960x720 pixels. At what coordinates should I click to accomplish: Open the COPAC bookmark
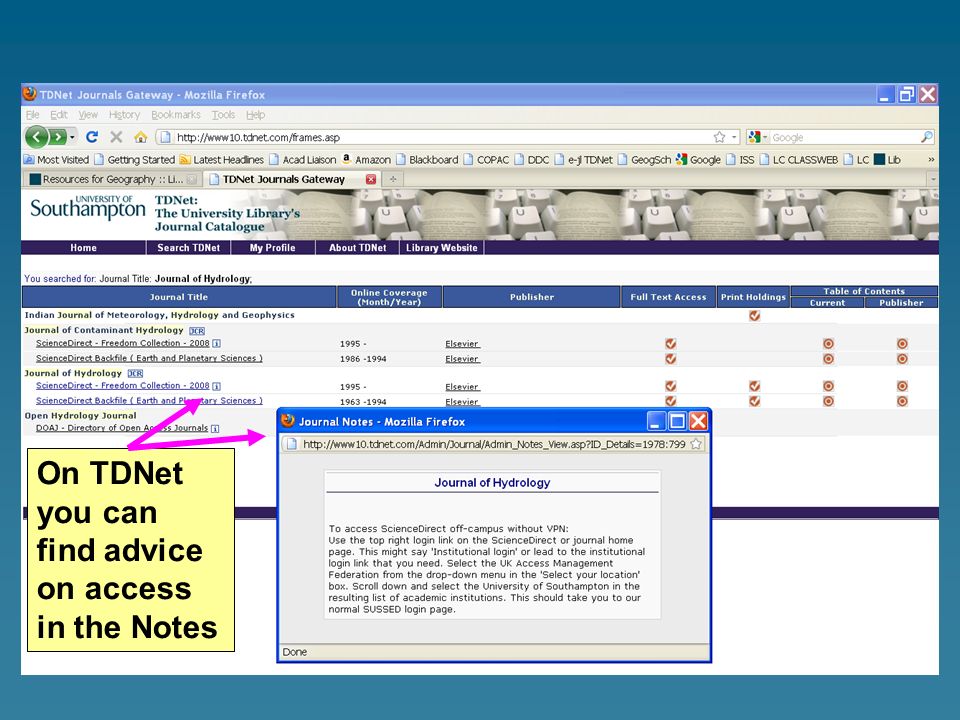coord(487,160)
